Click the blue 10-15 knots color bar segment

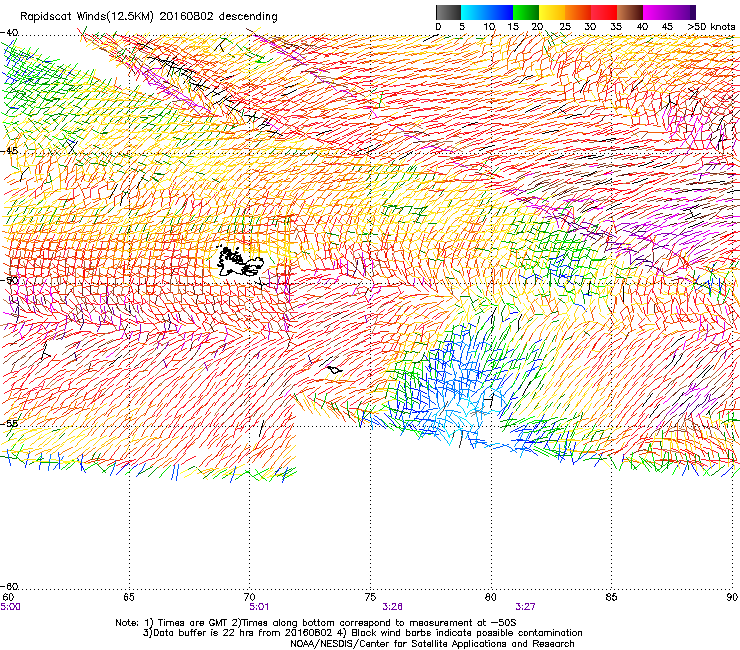(500, 12)
